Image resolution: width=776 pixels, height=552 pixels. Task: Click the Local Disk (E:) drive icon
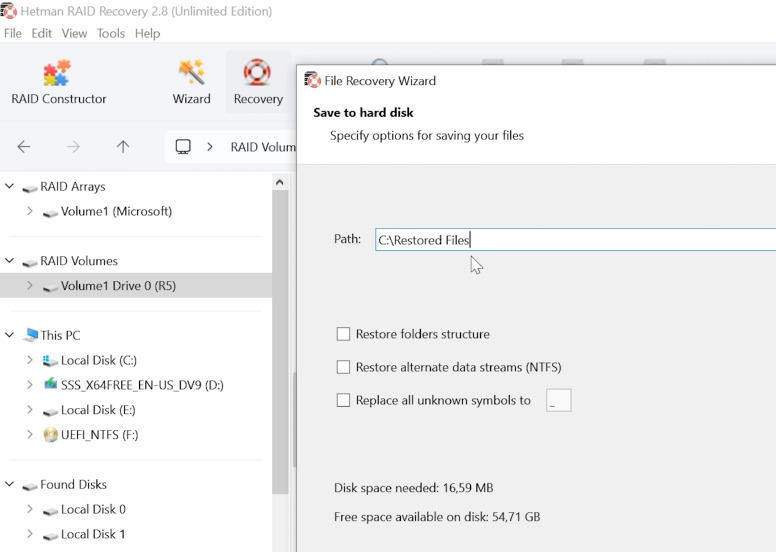click(x=50, y=411)
